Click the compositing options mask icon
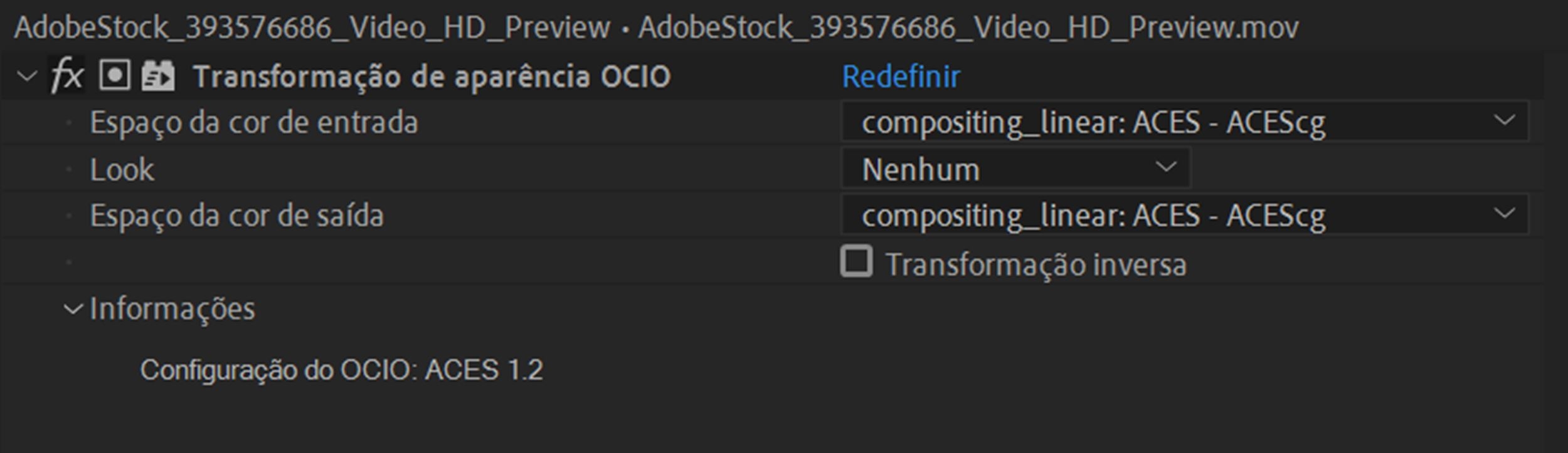 click(113, 75)
